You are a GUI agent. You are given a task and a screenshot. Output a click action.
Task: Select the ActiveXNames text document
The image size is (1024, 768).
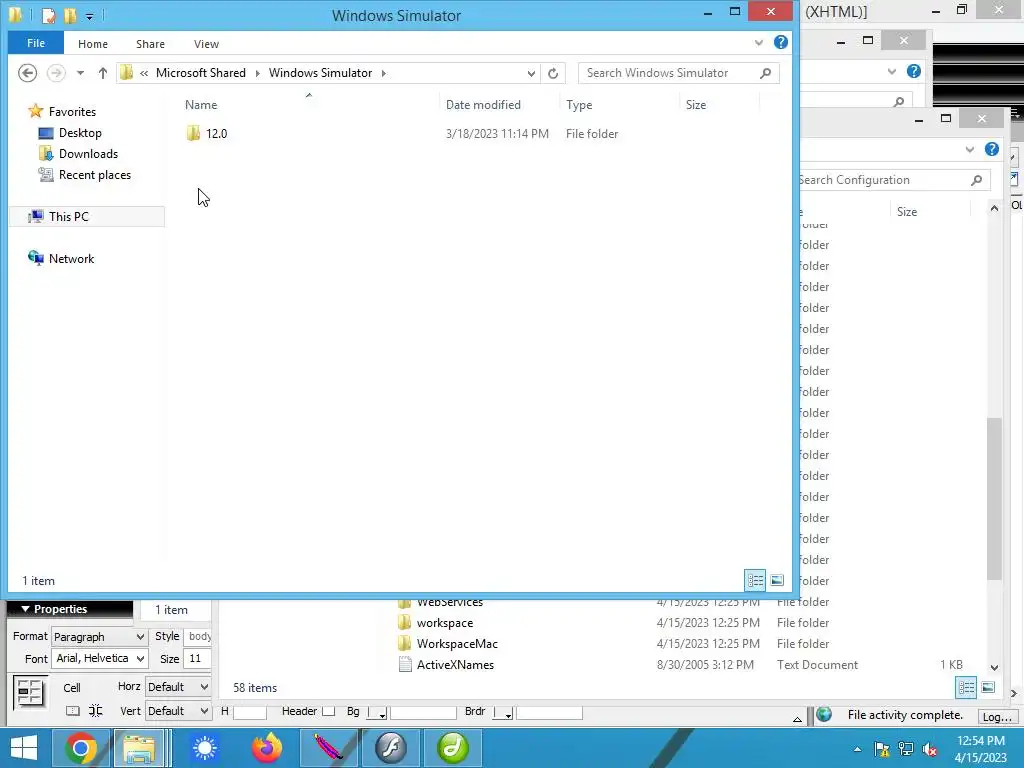coord(455,664)
